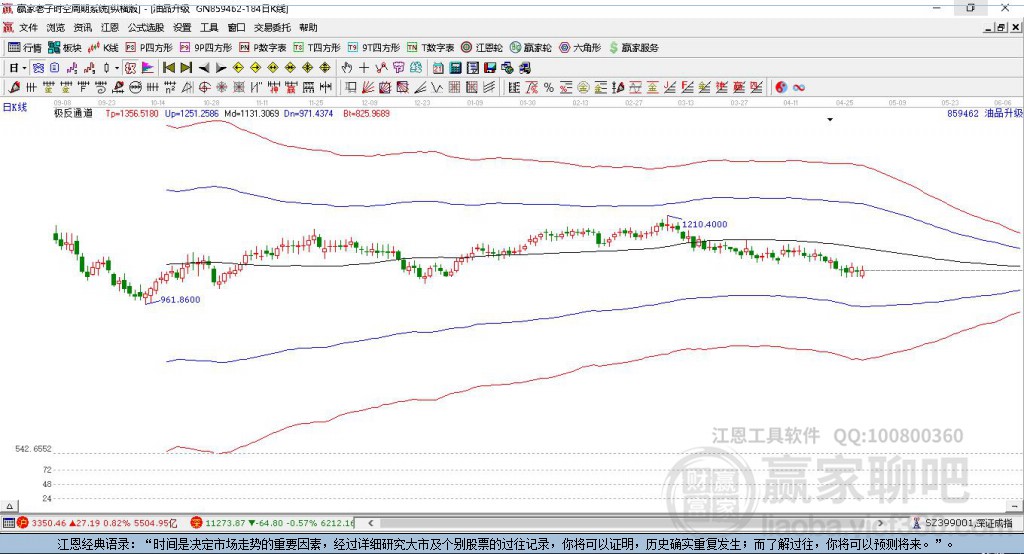
Task: Expand the candlestick style dropdown arrow
Action: [x=117, y=68]
